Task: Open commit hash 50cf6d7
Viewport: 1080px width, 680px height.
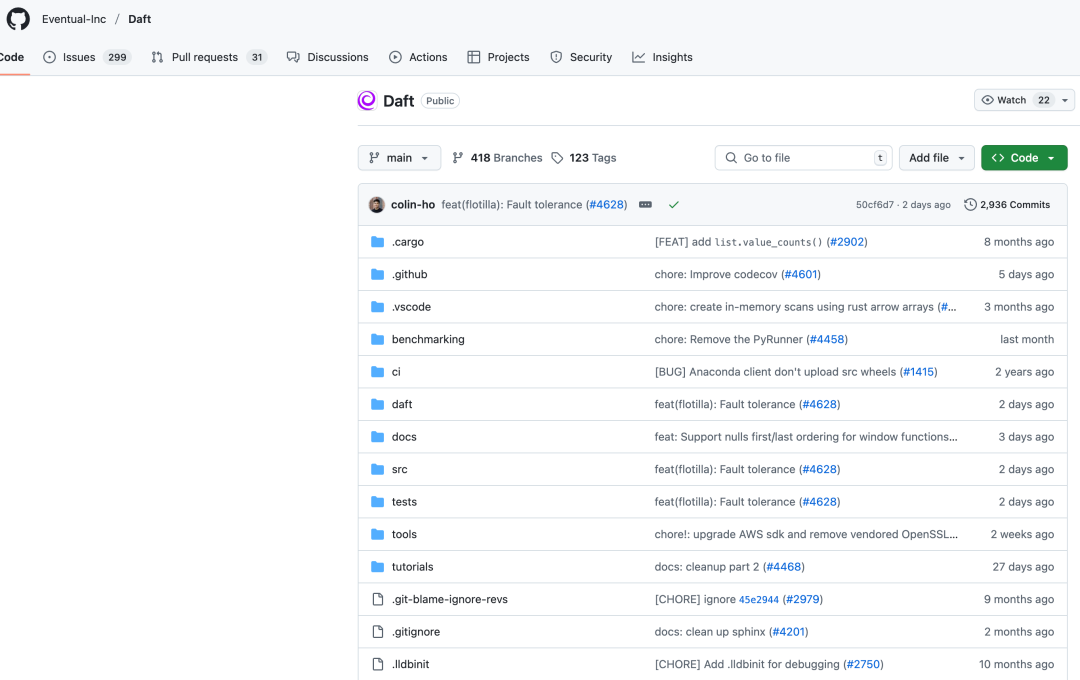Action: 875,205
